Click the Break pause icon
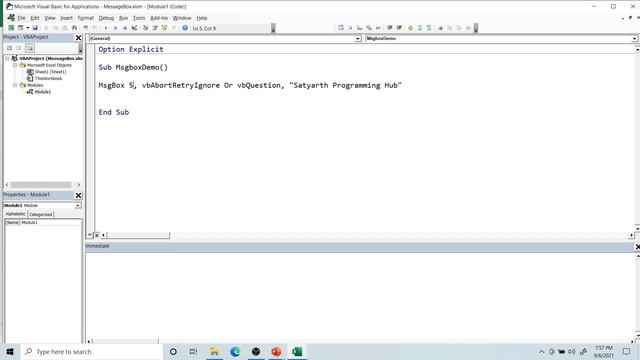The width and height of the screenshot is (640, 360). [116, 28]
